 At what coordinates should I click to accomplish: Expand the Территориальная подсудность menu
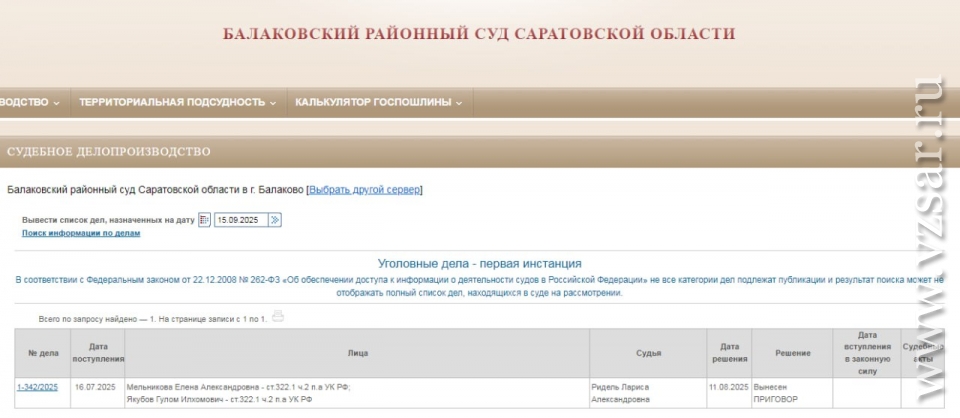point(178,102)
